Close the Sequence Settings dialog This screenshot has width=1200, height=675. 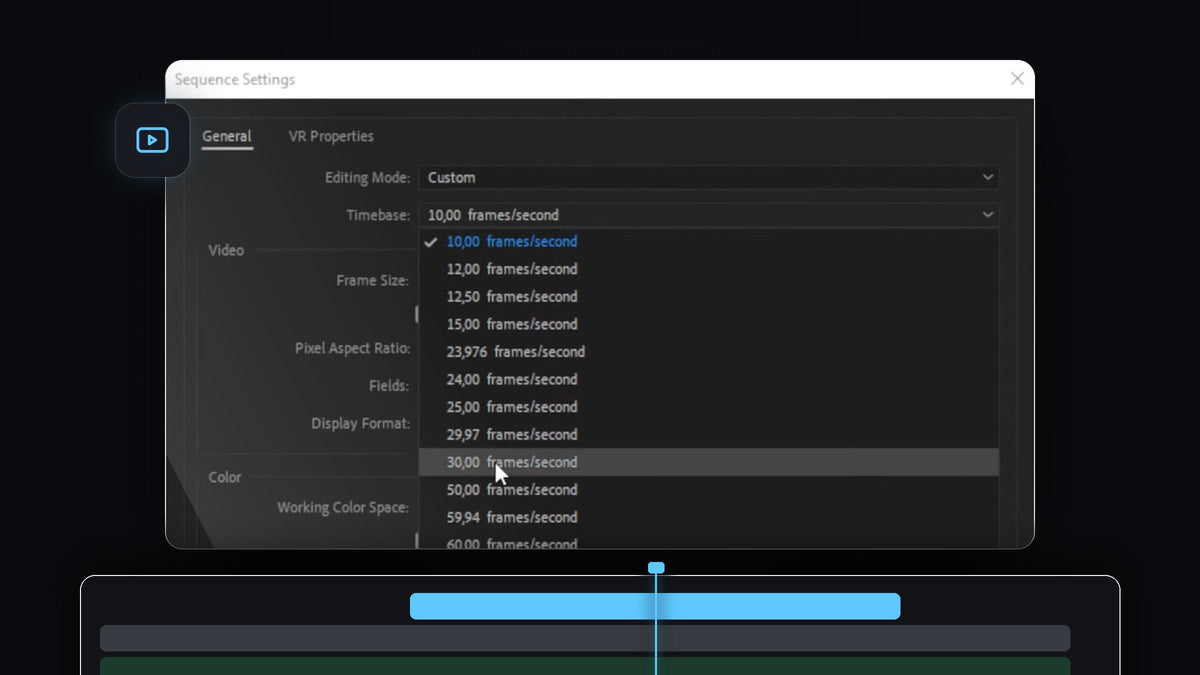[x=1017, y=79]
